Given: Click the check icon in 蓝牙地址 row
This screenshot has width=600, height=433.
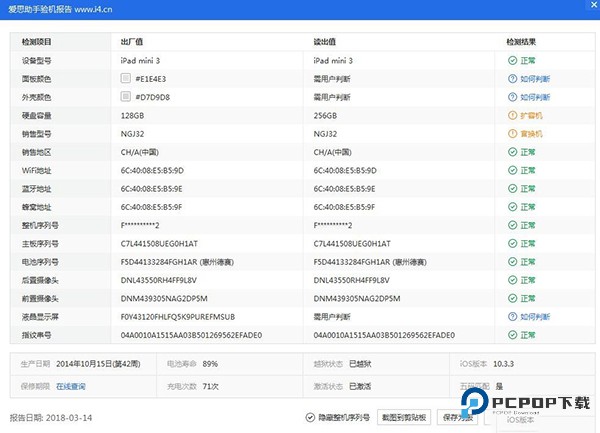Looking at the screenshot, I should pyautogui.click(x=512, y=189).
